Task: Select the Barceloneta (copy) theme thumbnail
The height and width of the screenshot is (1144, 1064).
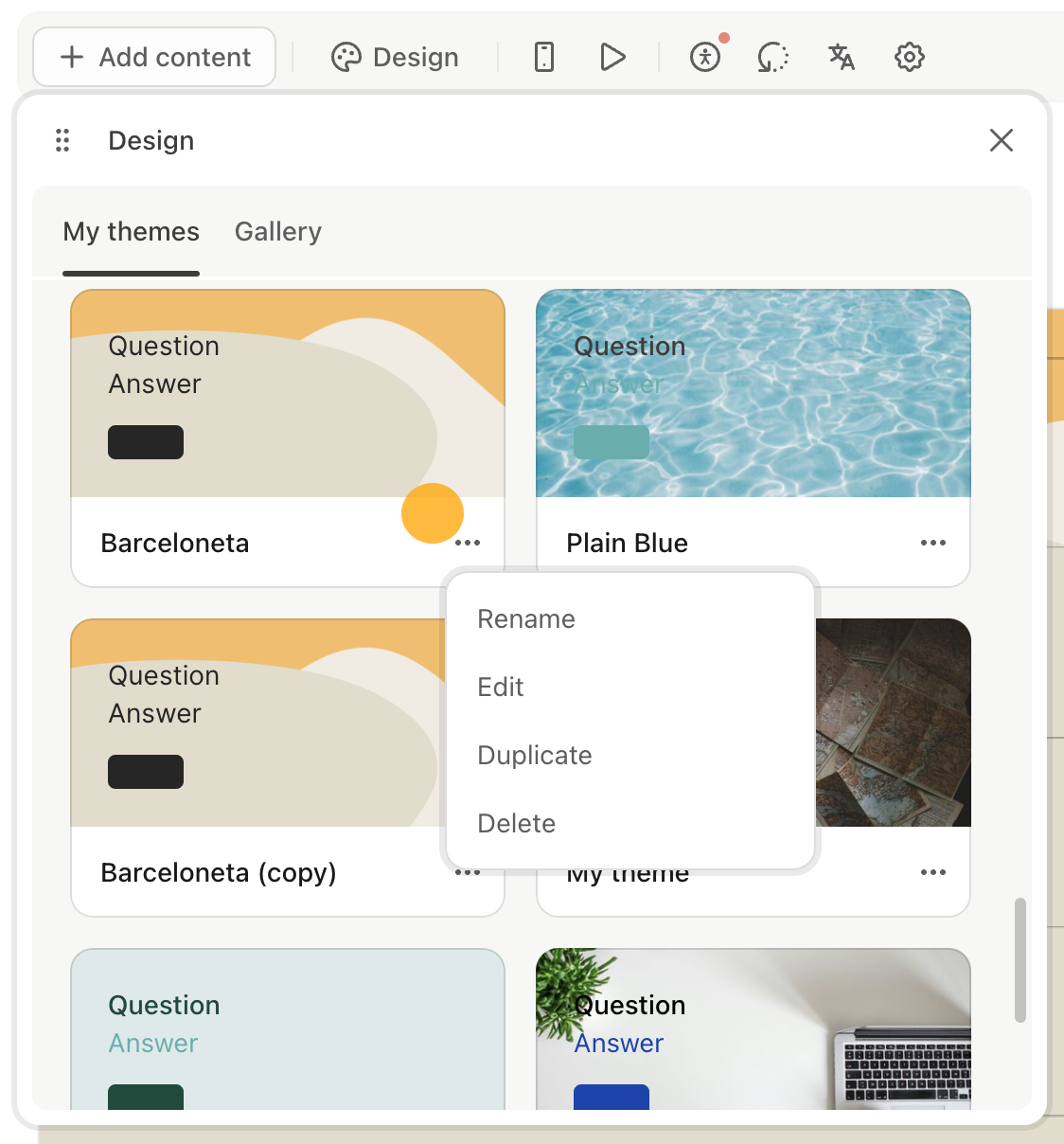Action: [257, 723]
